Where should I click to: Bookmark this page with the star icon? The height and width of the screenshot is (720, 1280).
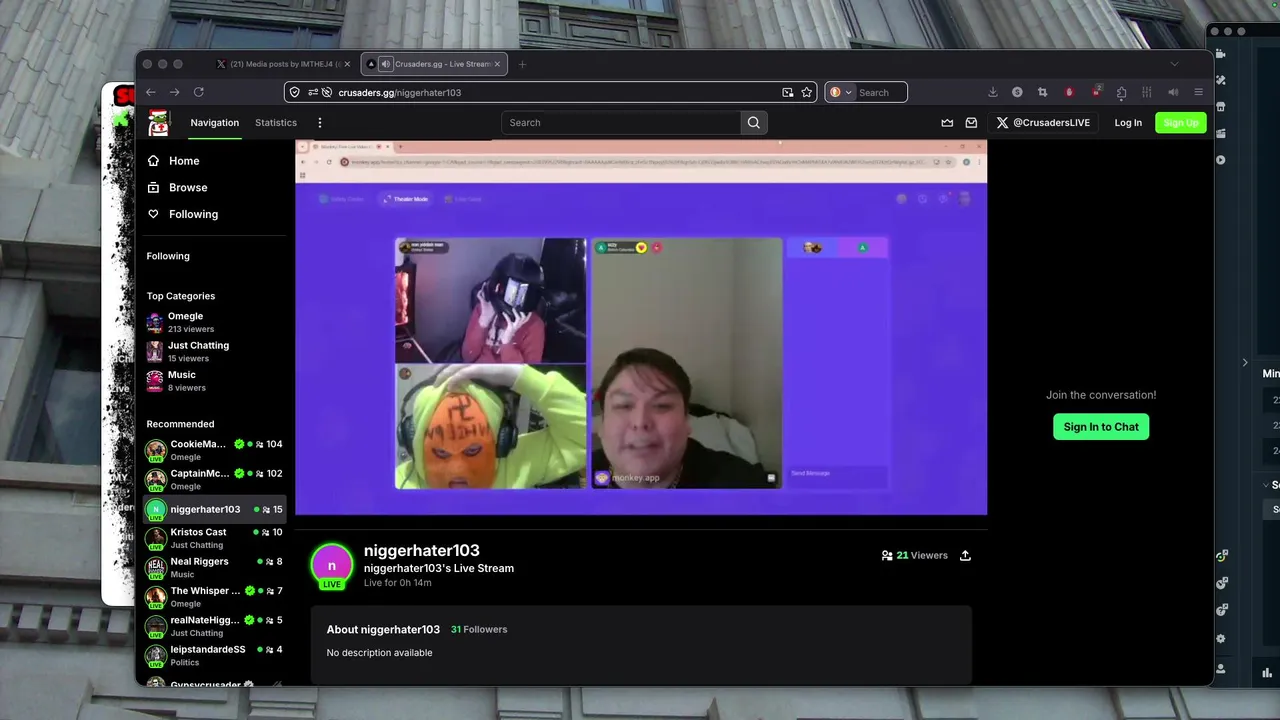click(806, 92)
